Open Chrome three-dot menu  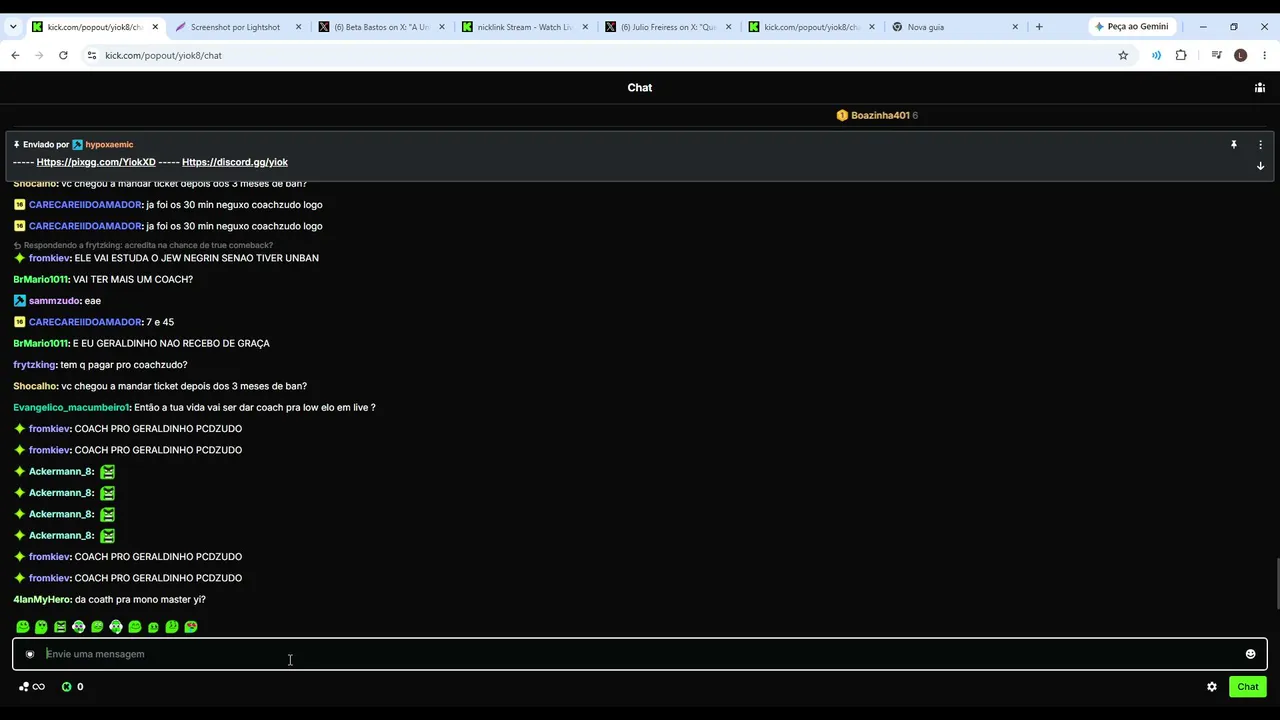(1265, 55)
